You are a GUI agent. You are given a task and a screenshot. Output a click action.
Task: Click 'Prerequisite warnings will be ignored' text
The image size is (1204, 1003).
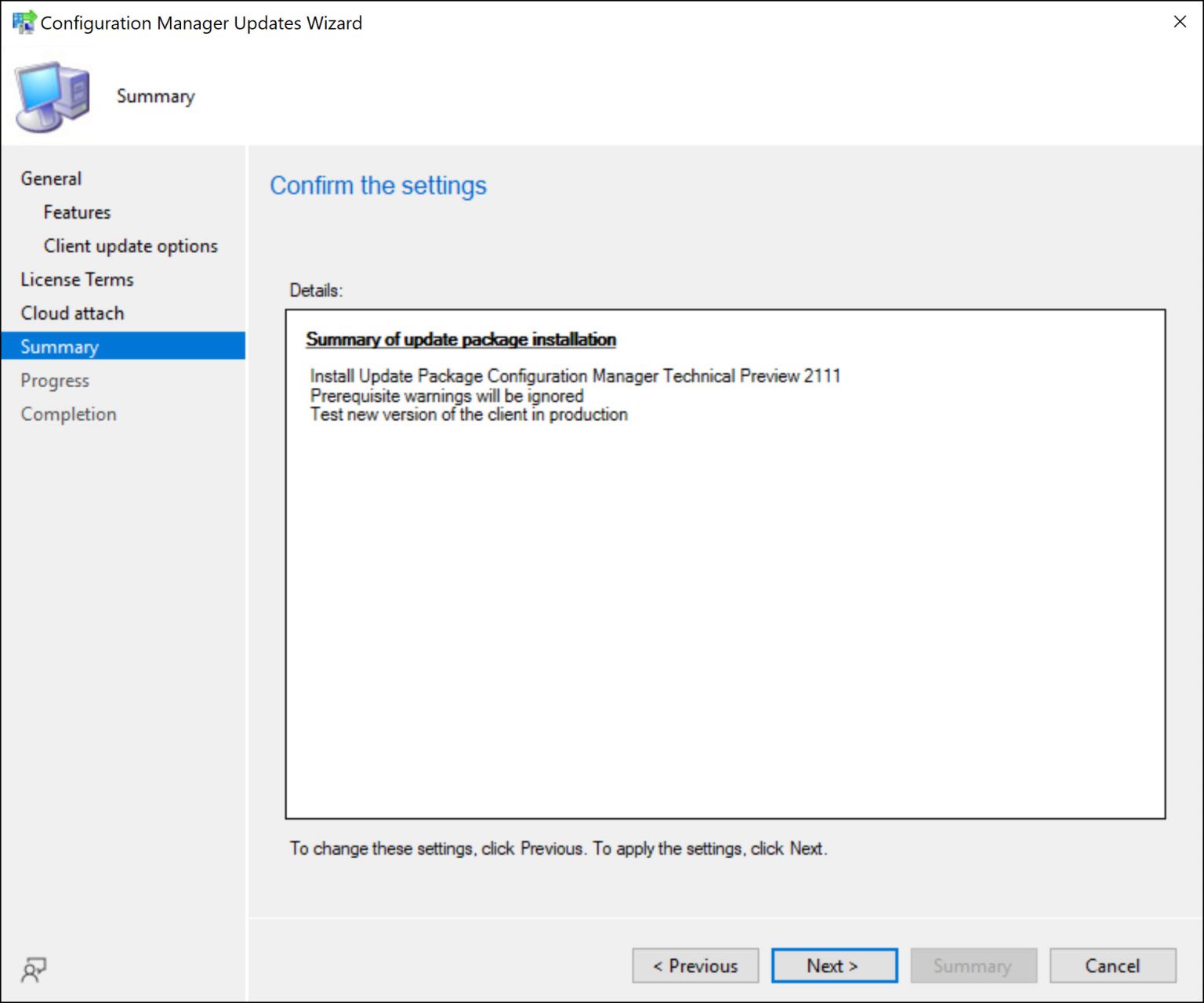[447, 396]
